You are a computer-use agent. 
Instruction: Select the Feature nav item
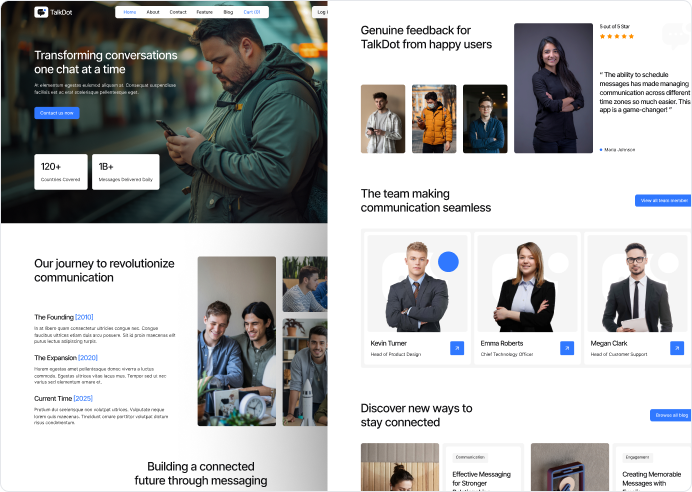click(204, 12)
